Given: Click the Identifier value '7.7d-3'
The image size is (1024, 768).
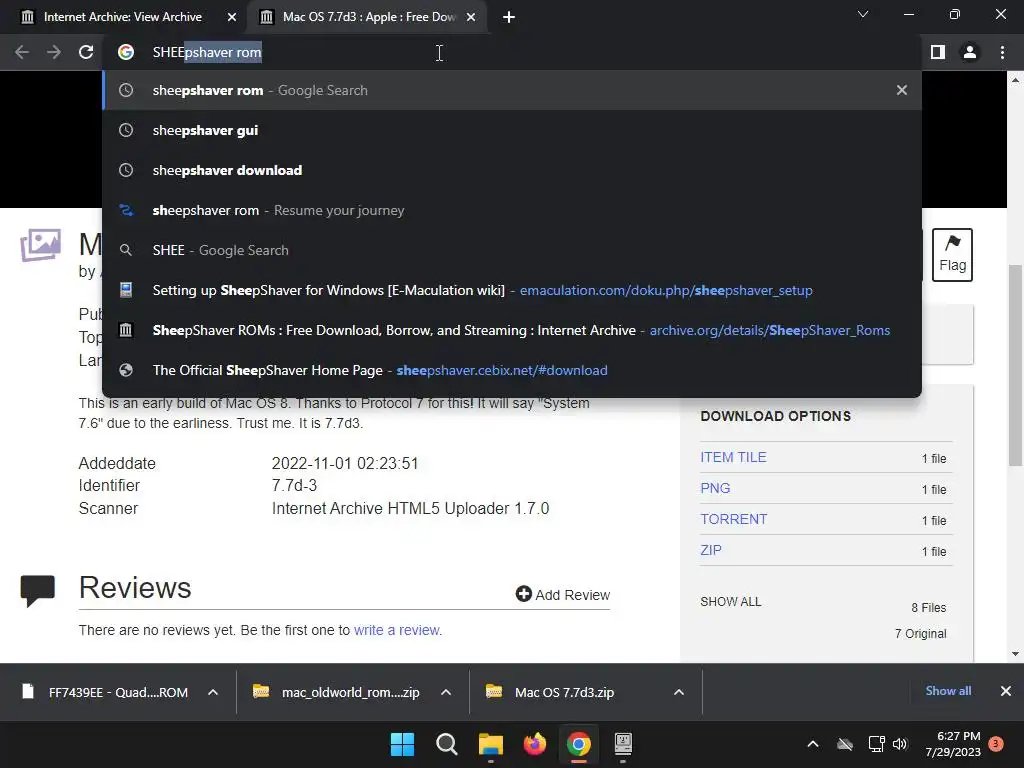Looking at the screenshot, I should (x=294, y=485).
